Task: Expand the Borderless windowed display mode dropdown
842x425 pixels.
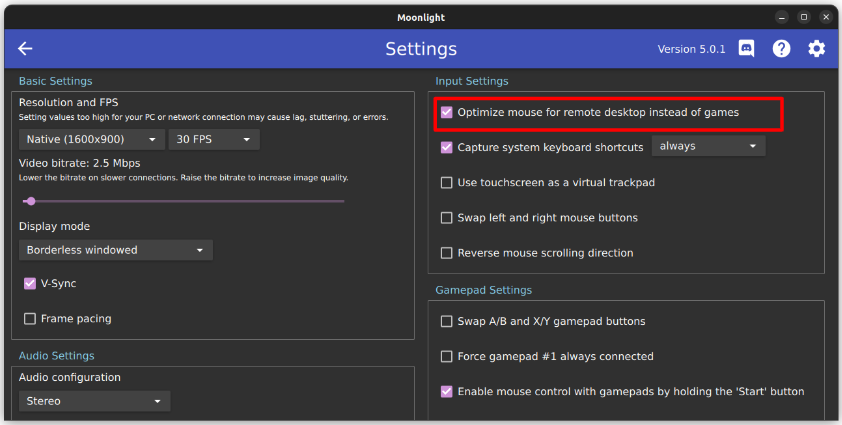Action: (116, 250)
